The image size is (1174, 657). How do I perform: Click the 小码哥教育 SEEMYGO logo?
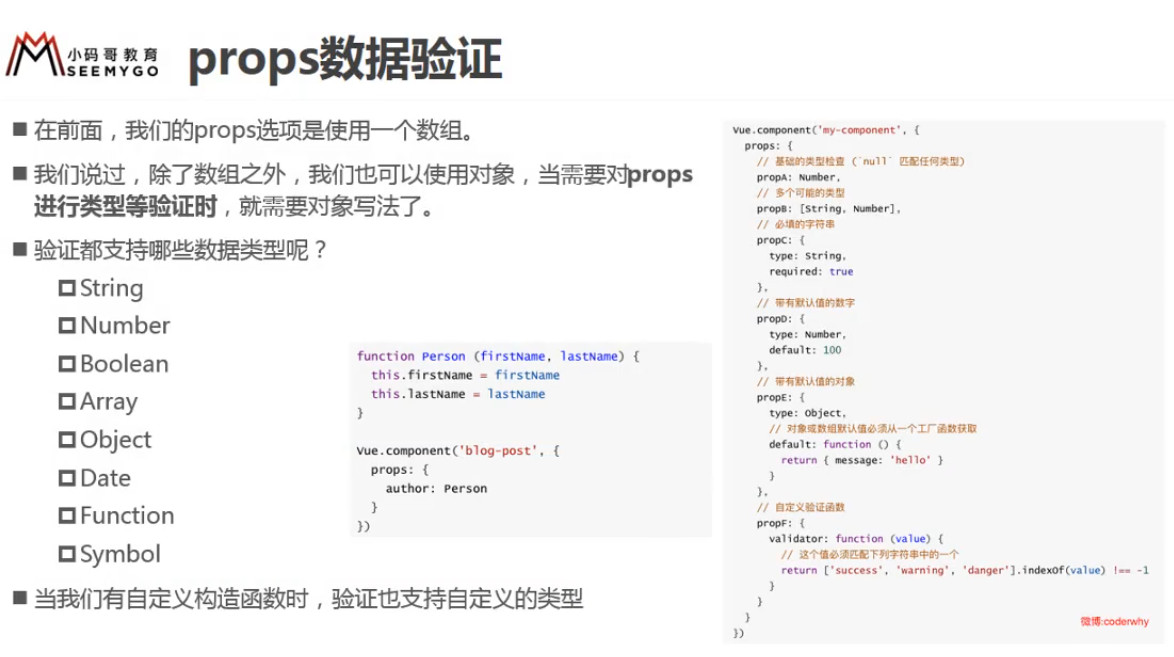(82, 55)
